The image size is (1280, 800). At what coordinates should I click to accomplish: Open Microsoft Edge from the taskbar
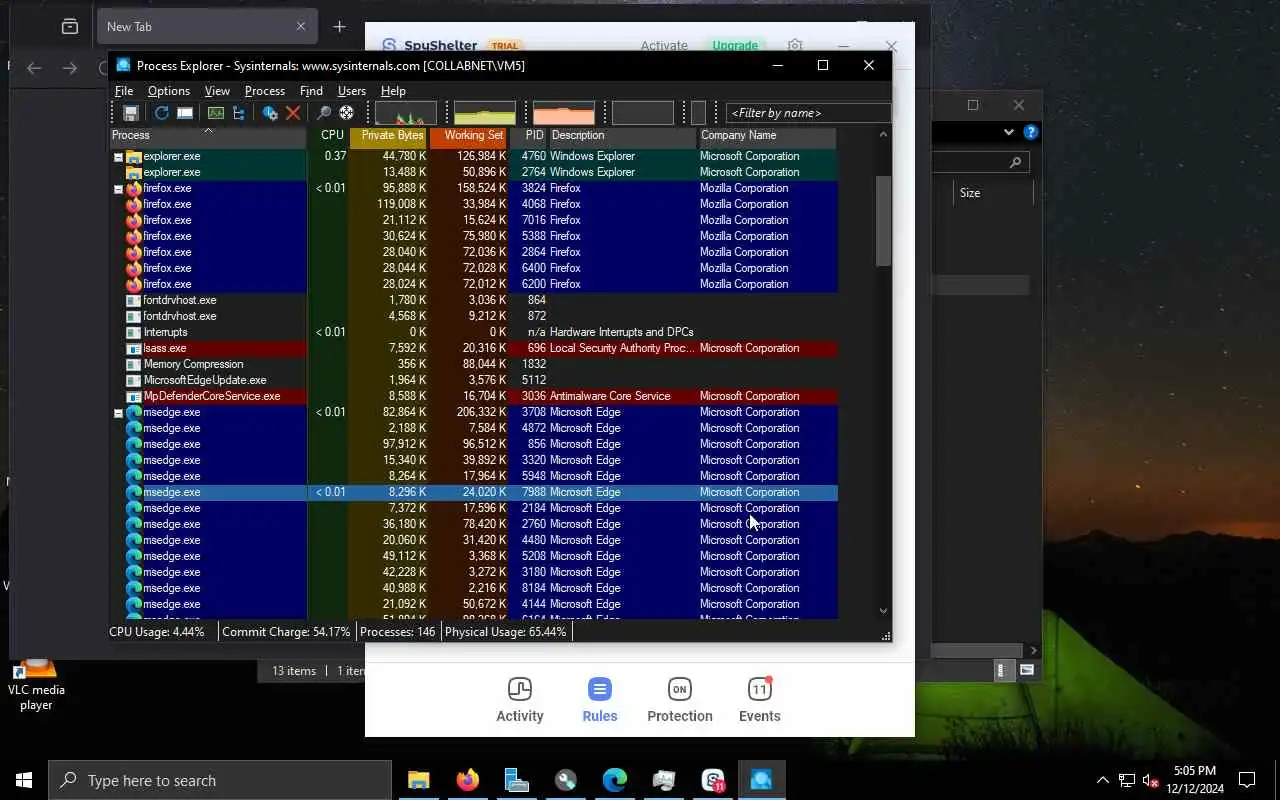614,780
